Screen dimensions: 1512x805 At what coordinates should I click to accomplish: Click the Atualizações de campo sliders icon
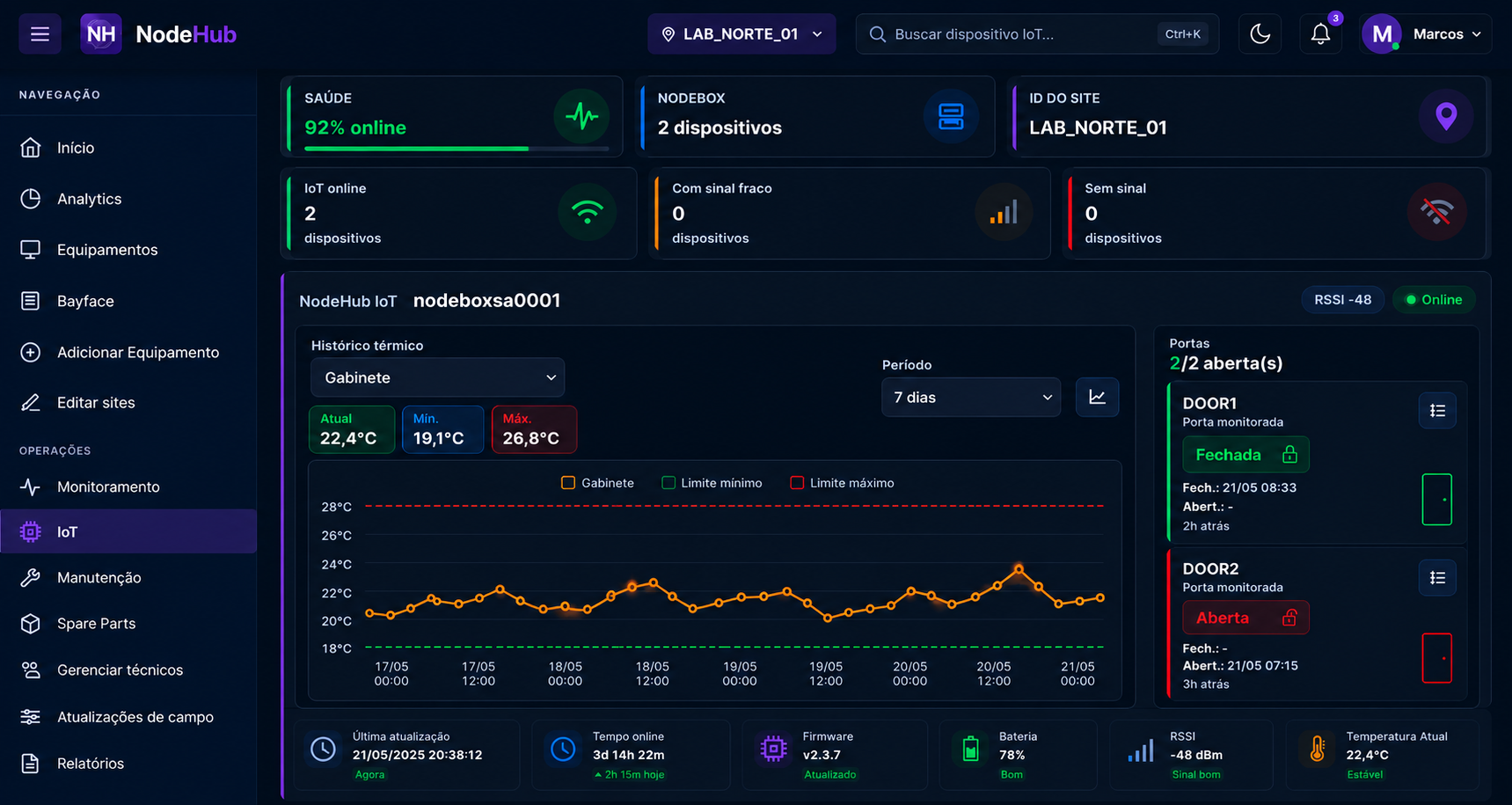(30, 716)
